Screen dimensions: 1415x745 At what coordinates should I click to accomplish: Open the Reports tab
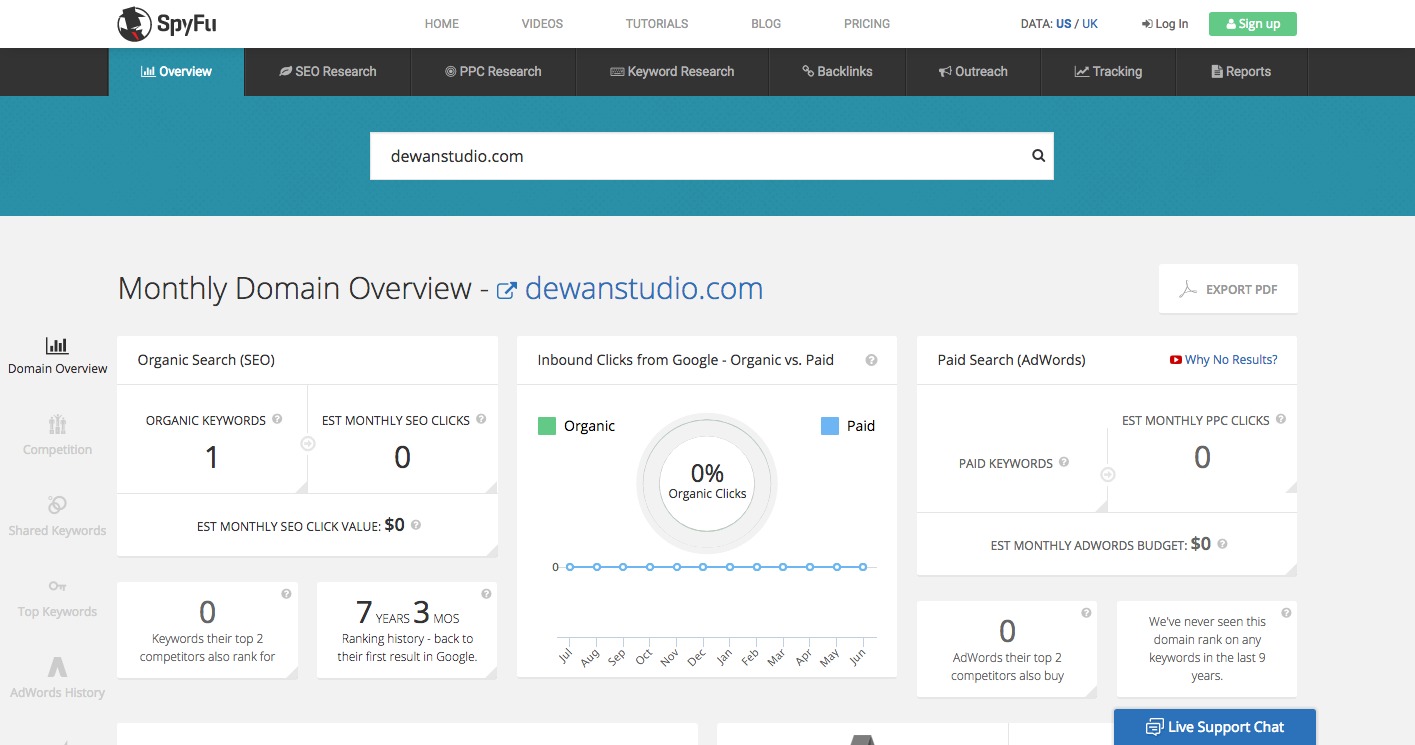(x=1241, y=72)
